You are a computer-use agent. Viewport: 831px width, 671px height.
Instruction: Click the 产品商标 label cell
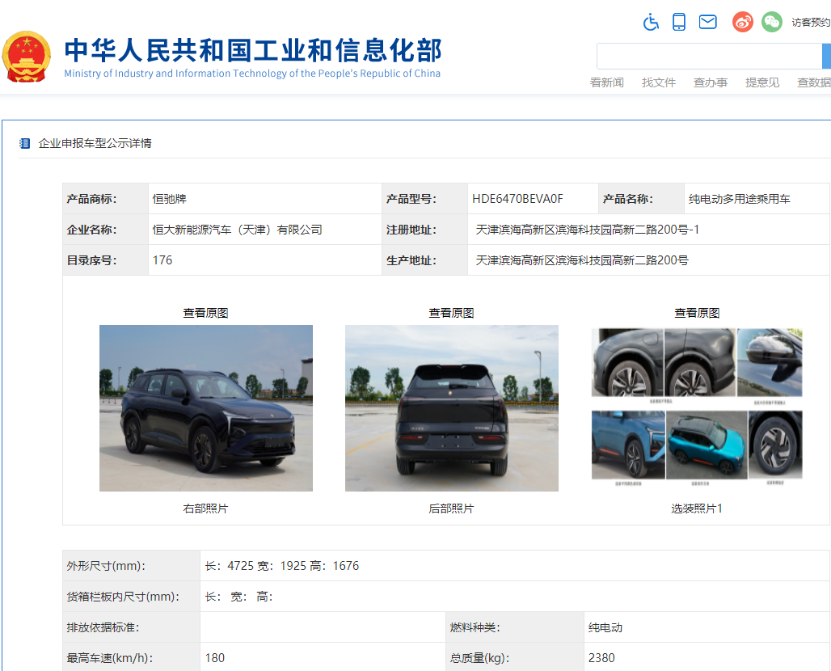point(105,199)
